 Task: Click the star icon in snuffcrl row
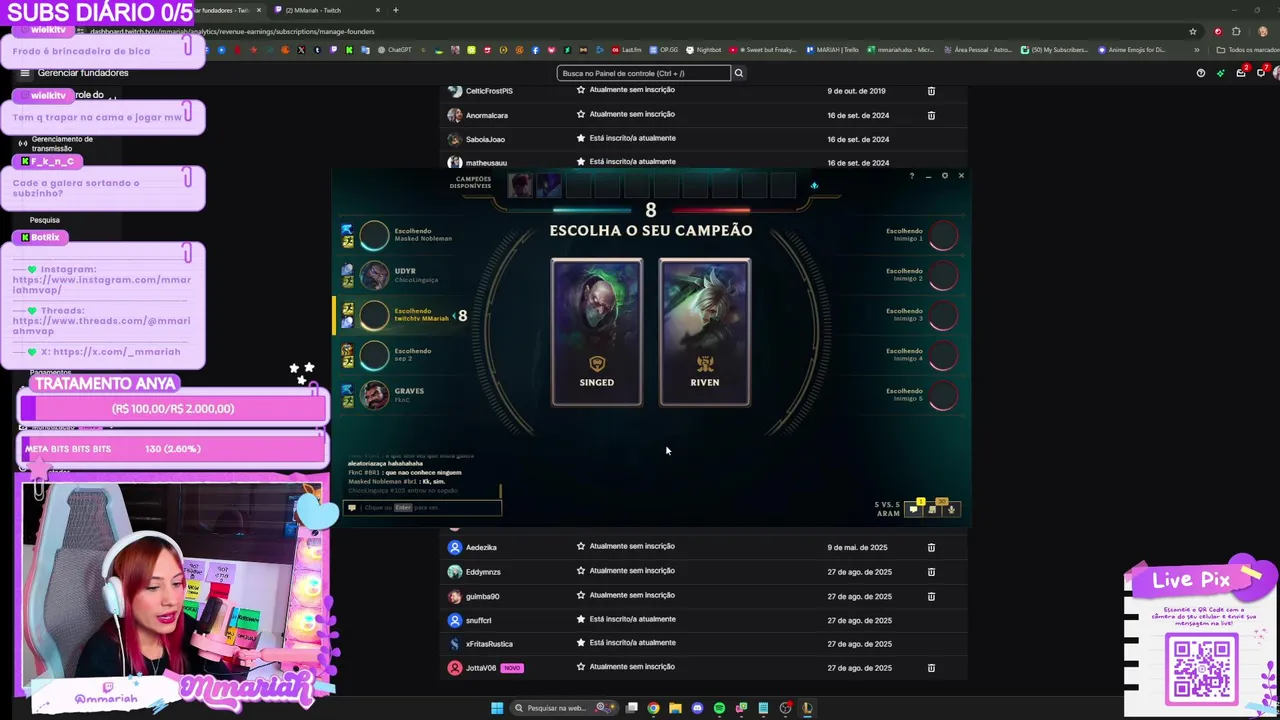coord(581,619)
